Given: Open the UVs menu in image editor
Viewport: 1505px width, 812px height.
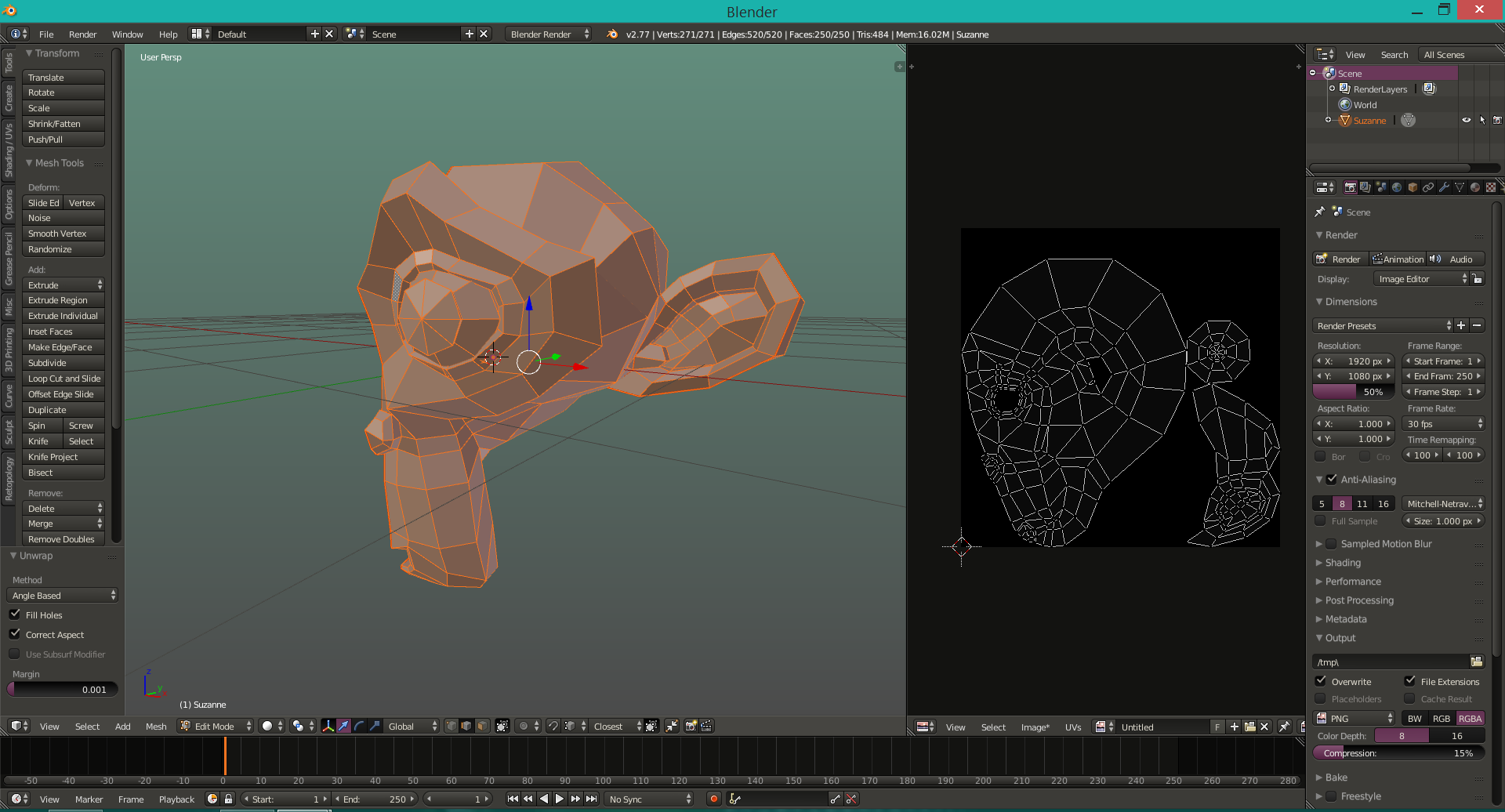Looking at the screenshot, I should (1073, 727).
